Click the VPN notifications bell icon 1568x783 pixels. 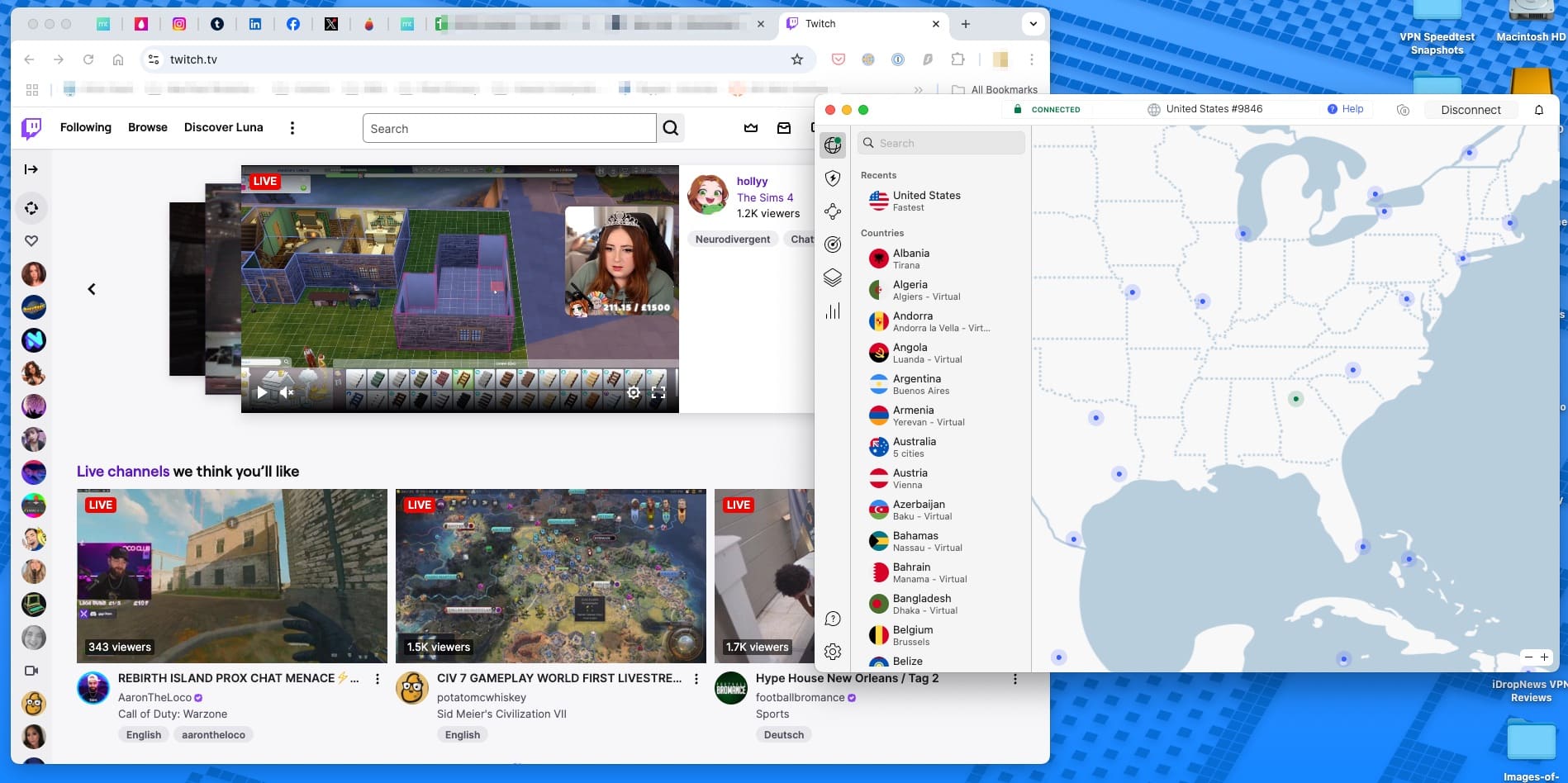[x=1539, y=110]
